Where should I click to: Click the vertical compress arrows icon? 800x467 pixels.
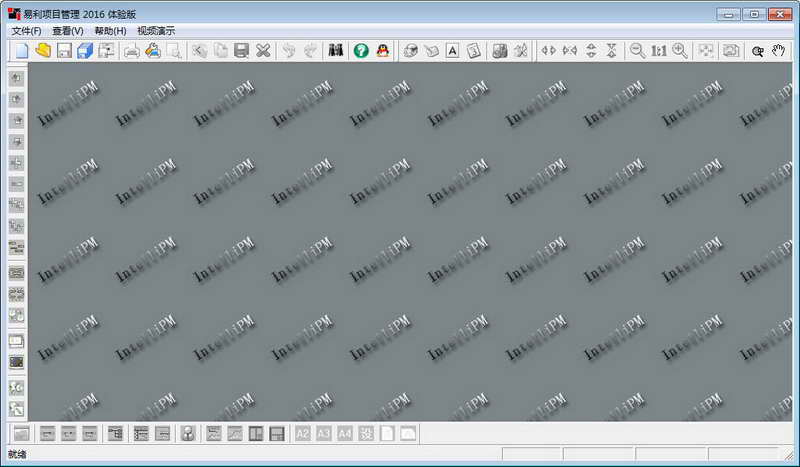[x=612, y=51]
